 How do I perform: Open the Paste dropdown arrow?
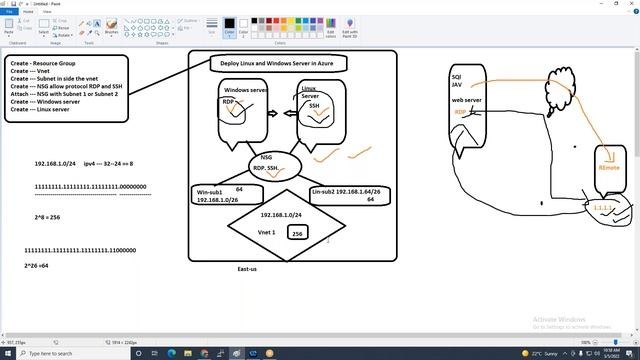9,36
